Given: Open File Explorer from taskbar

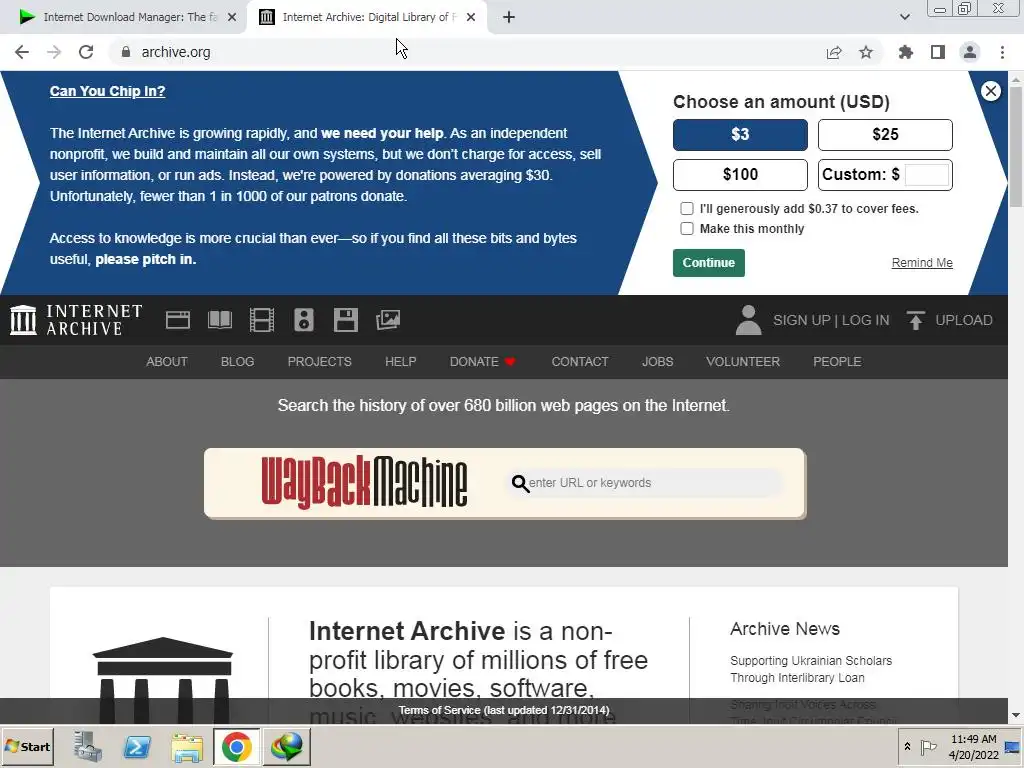Looking at the screenshot, I should click(187, 746).
